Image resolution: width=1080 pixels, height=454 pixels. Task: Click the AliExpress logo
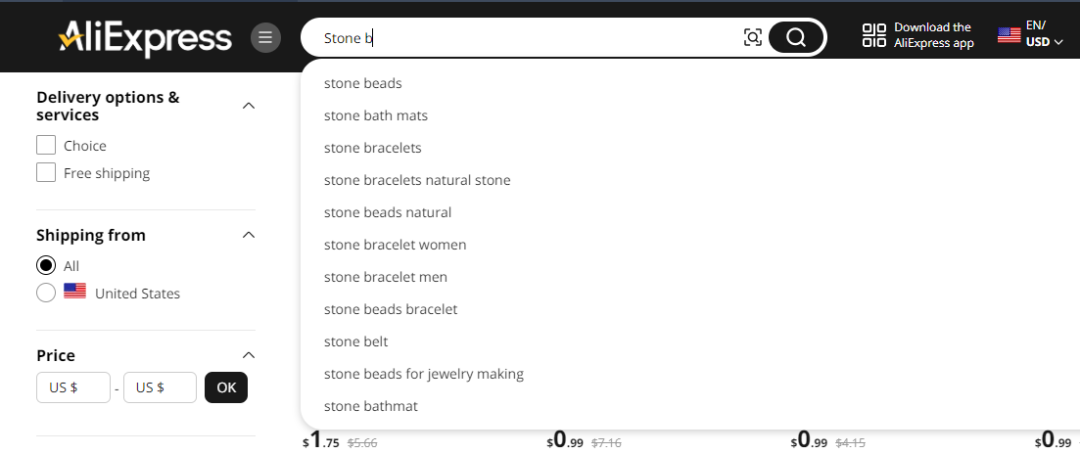click(x=145, y=38)
